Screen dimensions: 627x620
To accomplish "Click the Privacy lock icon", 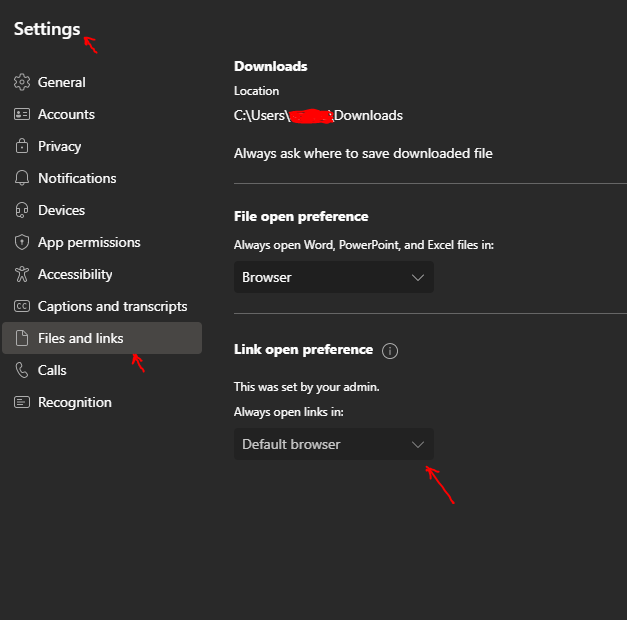I will (x=22, y=146).
